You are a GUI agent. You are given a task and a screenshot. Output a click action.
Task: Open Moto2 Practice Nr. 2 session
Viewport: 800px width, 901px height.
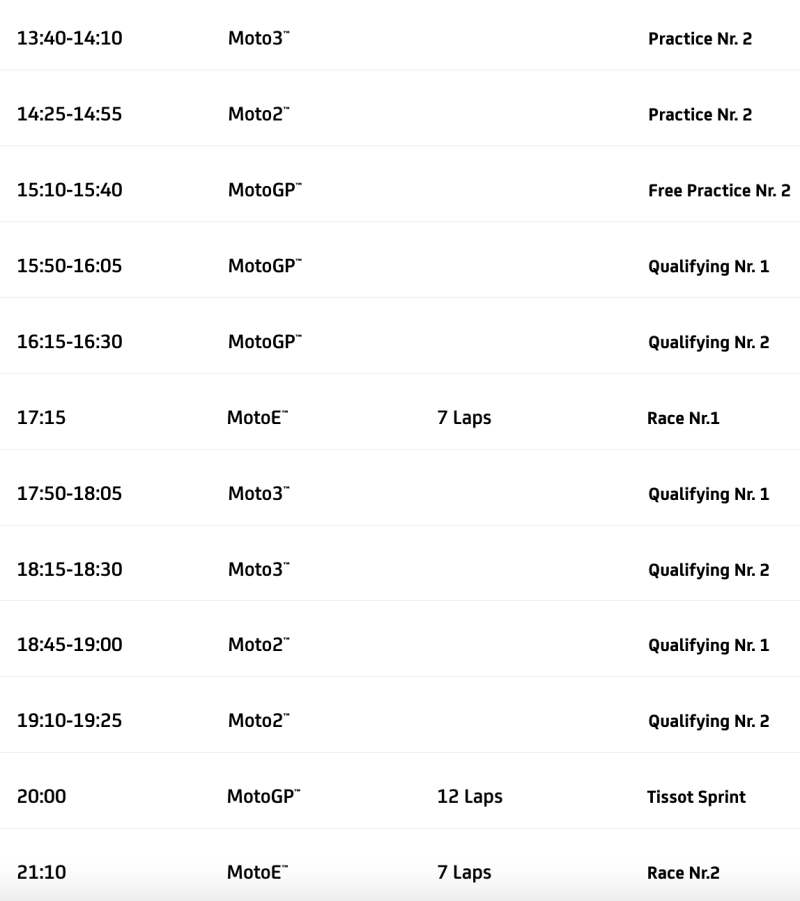click(699, 114)
